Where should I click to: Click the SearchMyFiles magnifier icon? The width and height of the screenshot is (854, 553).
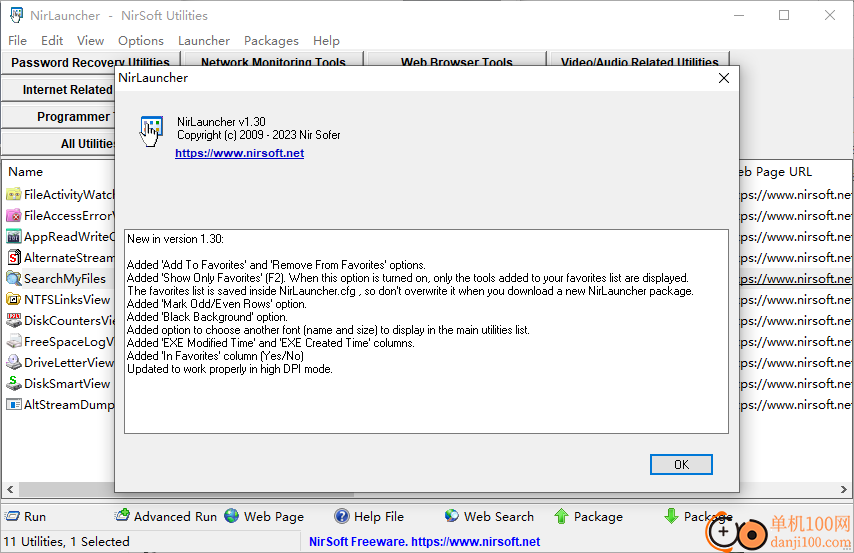[14, 278]
